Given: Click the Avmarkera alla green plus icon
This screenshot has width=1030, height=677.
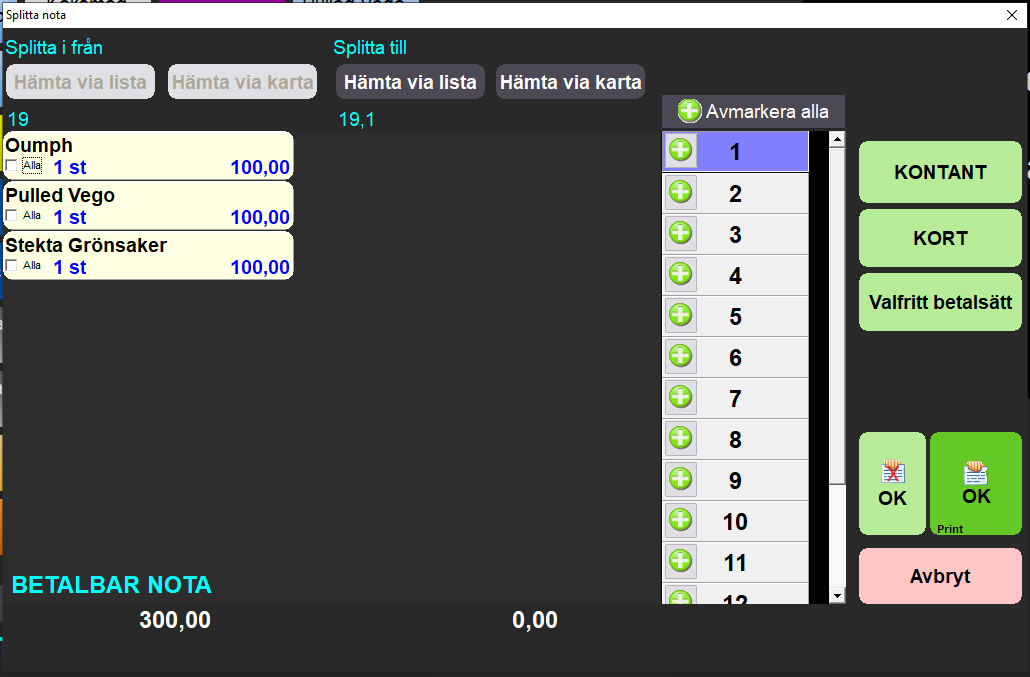Looking at the screenshot, I should click(689, 111).
